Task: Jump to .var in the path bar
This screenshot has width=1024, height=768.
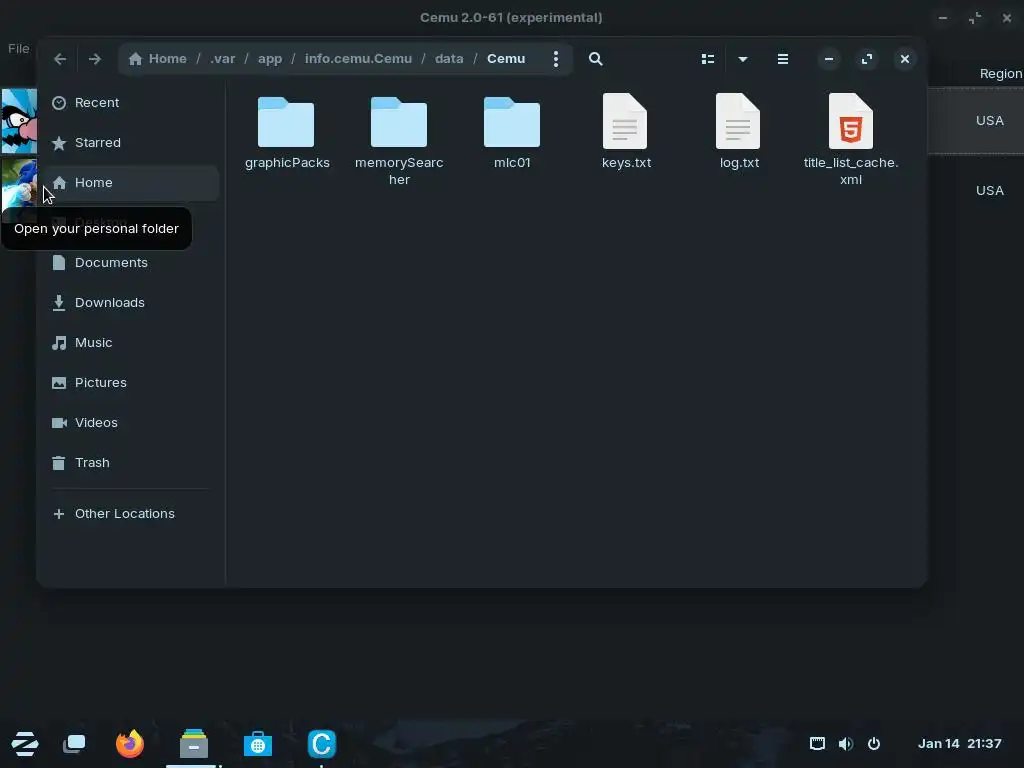Action: point(223,59)
